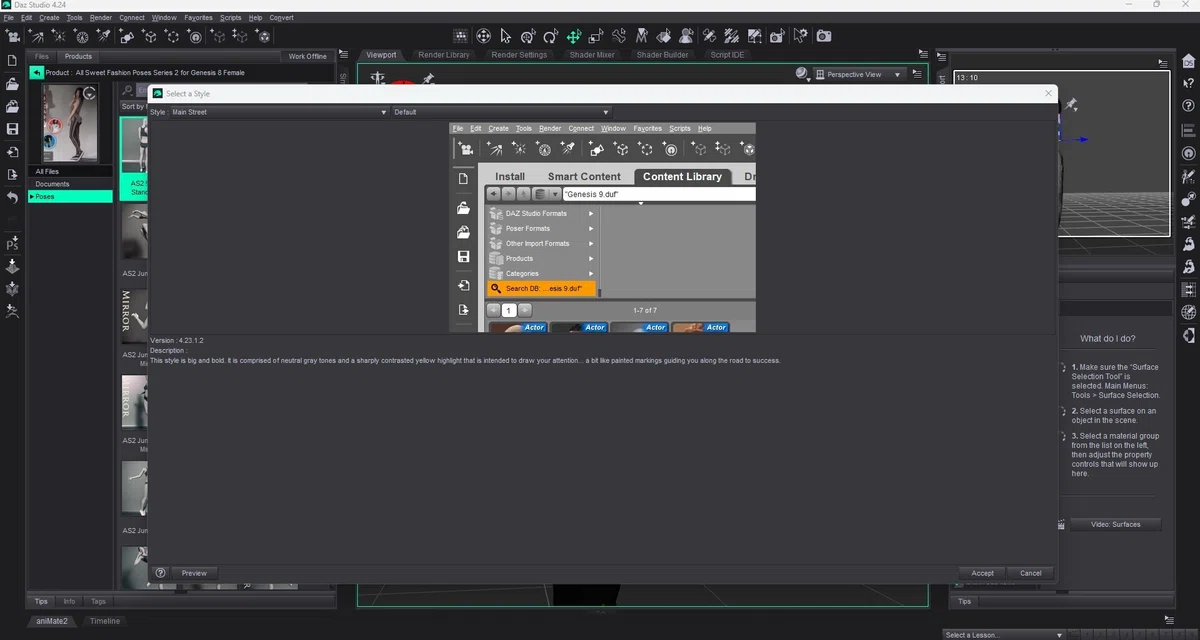1200x640 pixels.
Task: Open the Default layout dropdown in dialog
Action: coord(501,112)
